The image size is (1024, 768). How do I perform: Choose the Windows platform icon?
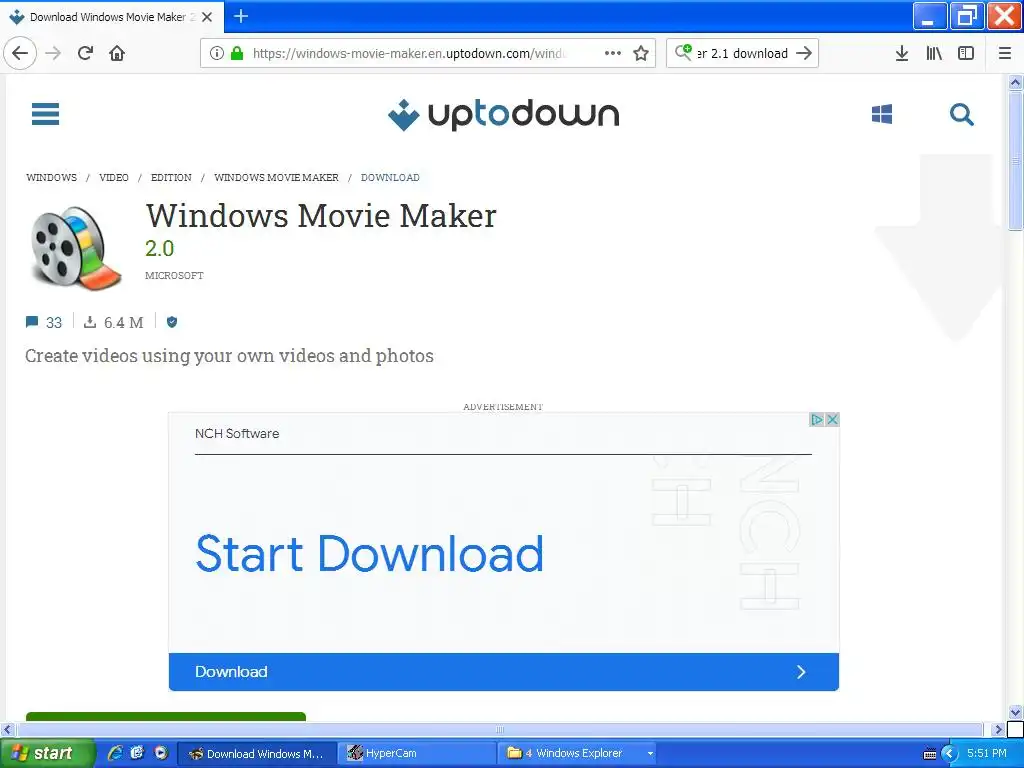tap(882, 114)
